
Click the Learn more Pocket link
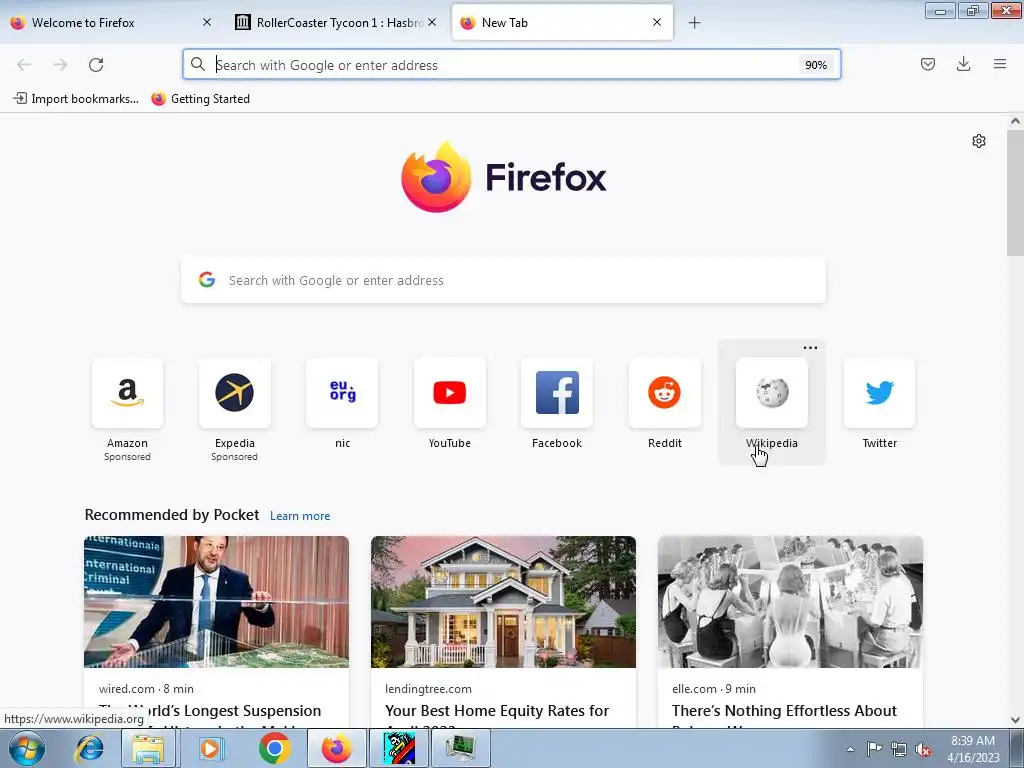point(300,516)
